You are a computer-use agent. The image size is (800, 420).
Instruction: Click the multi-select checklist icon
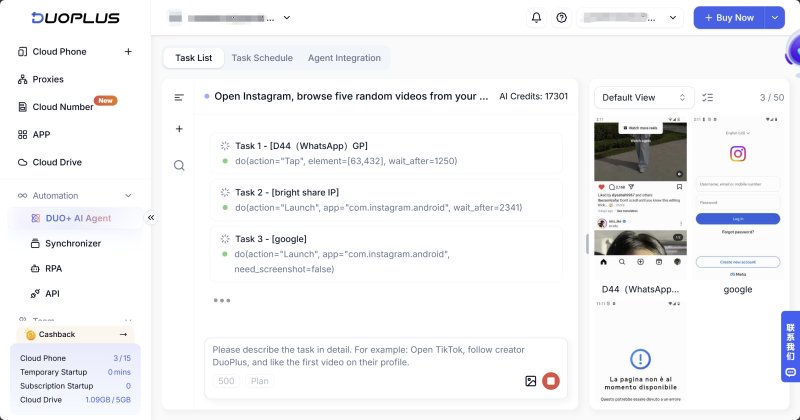[708, 97]
